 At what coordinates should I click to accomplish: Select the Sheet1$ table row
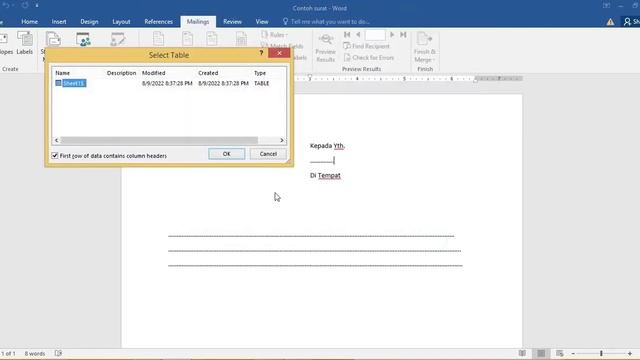169,83
